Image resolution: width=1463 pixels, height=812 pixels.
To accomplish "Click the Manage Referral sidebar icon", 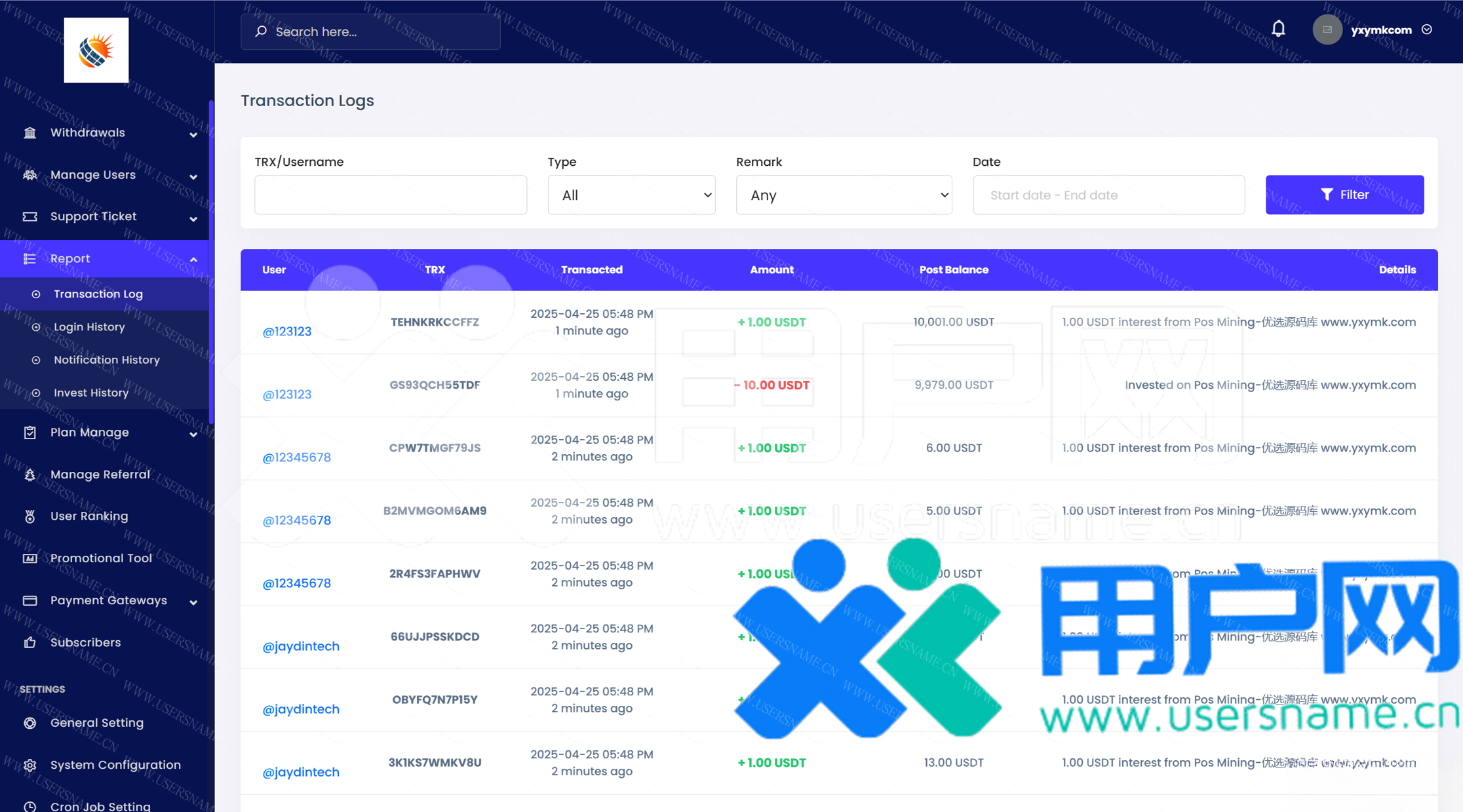I will pos(29,474).
